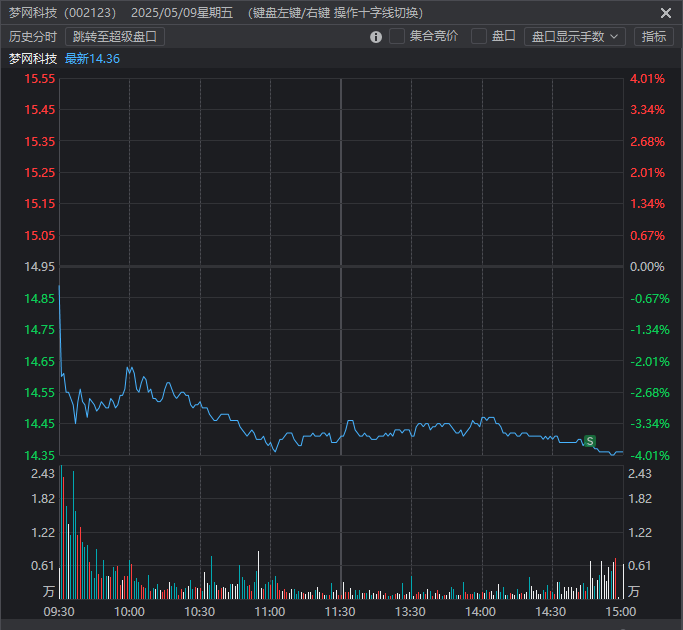Click the 11:30 time axis label

[x=341, y=611]
